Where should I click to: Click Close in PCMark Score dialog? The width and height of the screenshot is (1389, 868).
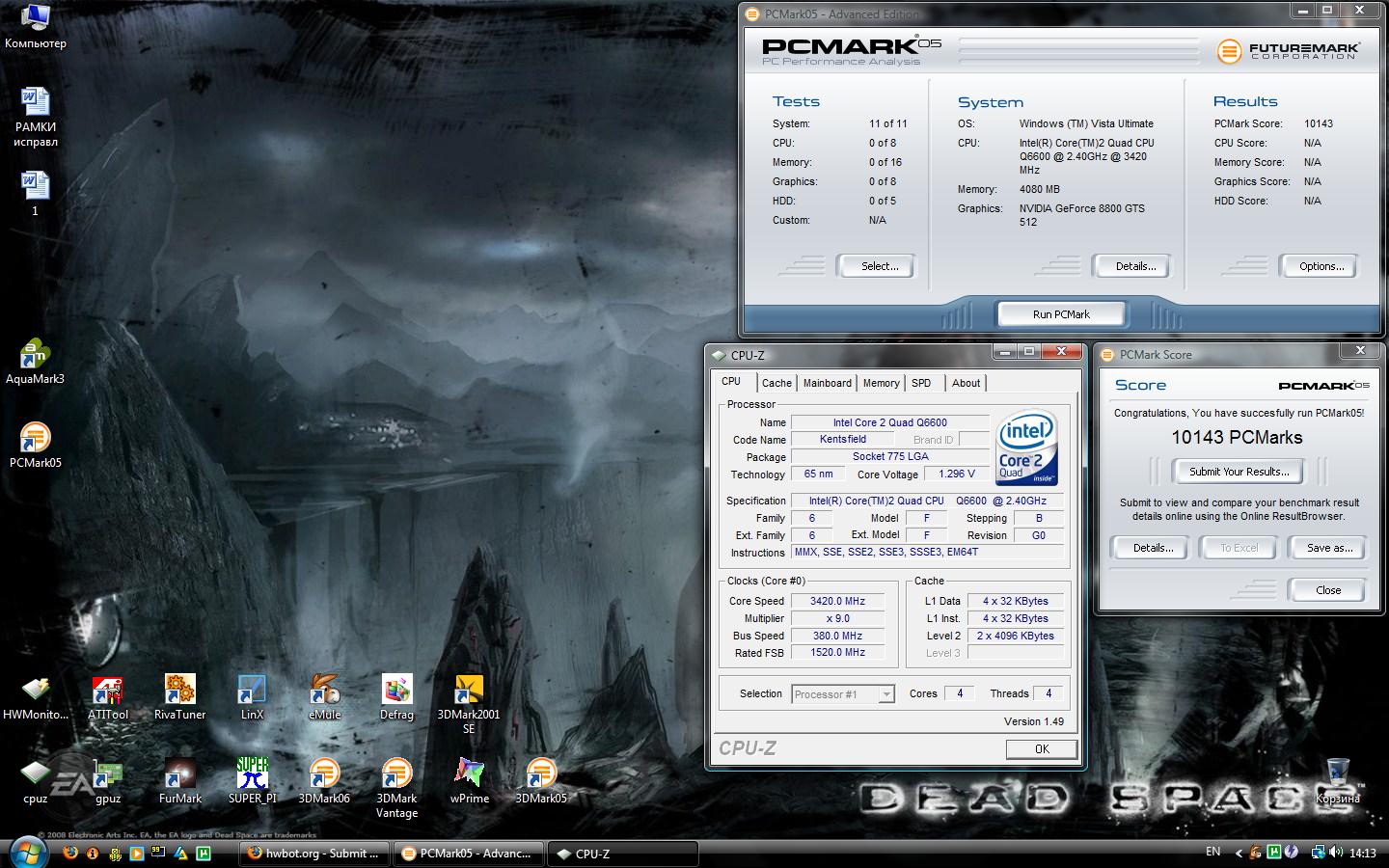pyautogui.click(x=1327, y=590)
